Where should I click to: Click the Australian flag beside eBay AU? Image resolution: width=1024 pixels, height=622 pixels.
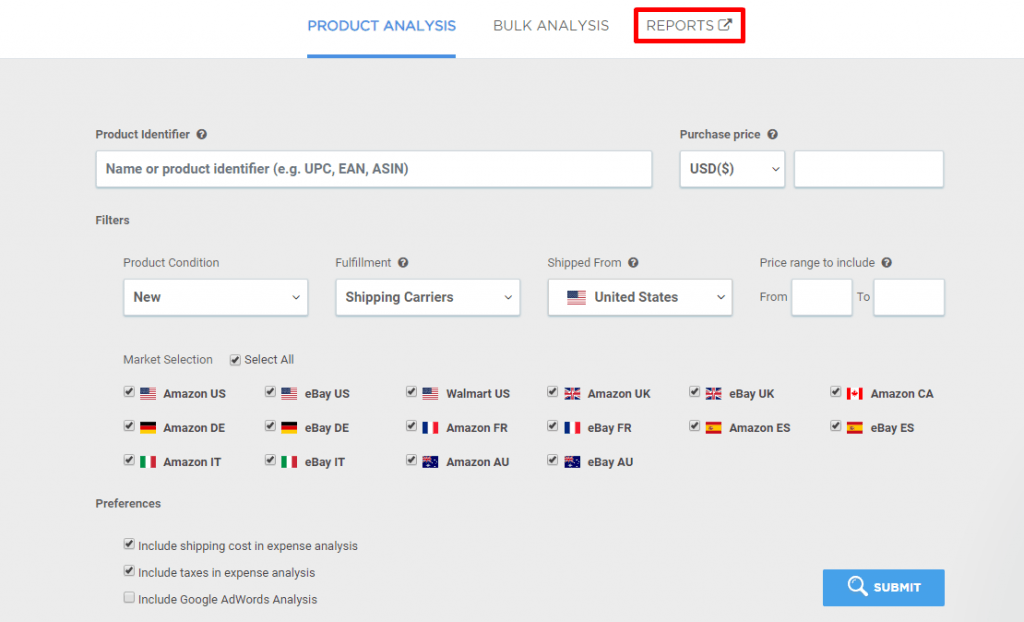click(572, 462)
